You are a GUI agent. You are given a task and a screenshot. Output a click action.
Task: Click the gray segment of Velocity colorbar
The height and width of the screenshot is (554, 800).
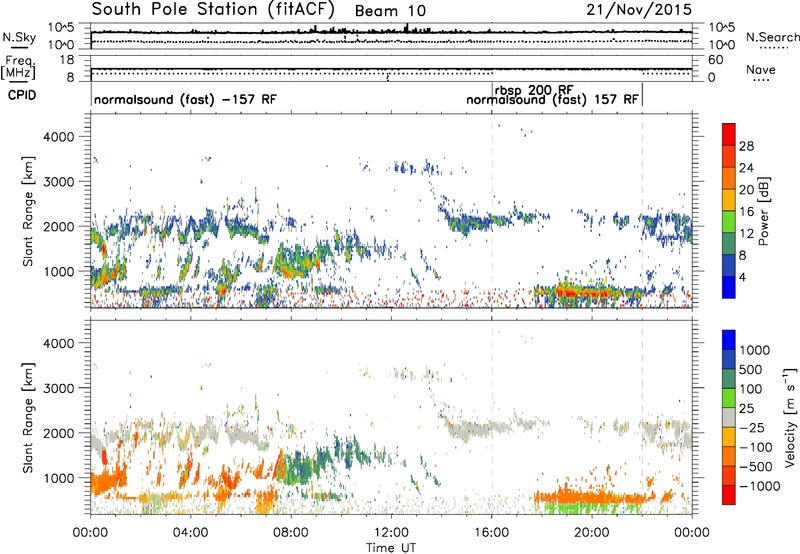point(729,417)
